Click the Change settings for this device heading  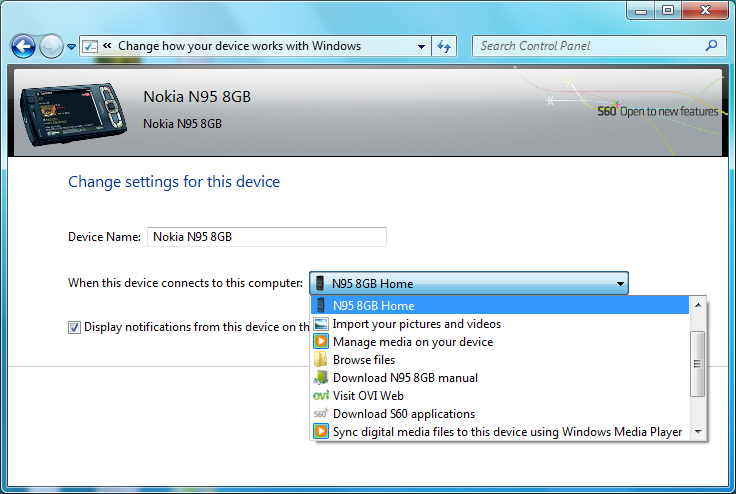[174, 182]
